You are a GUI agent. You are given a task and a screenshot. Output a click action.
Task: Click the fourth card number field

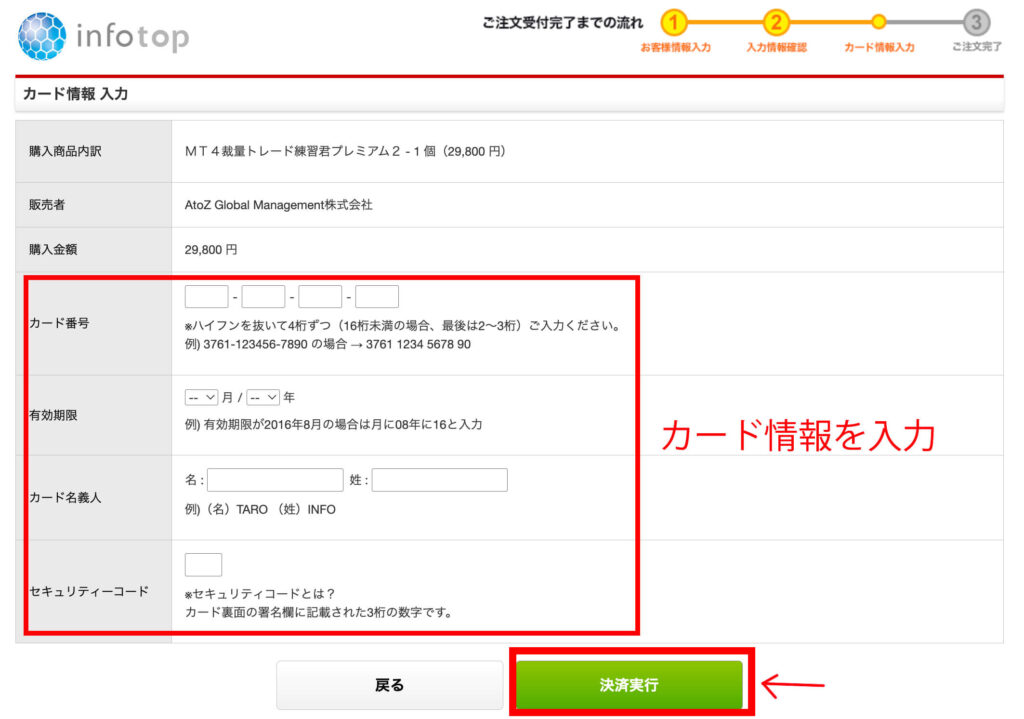377,297
